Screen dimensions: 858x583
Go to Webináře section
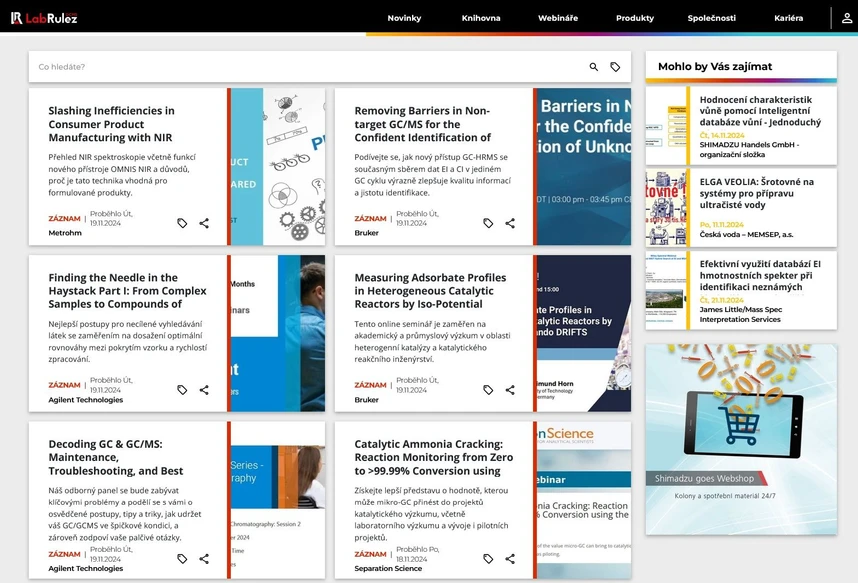[558, 18]
